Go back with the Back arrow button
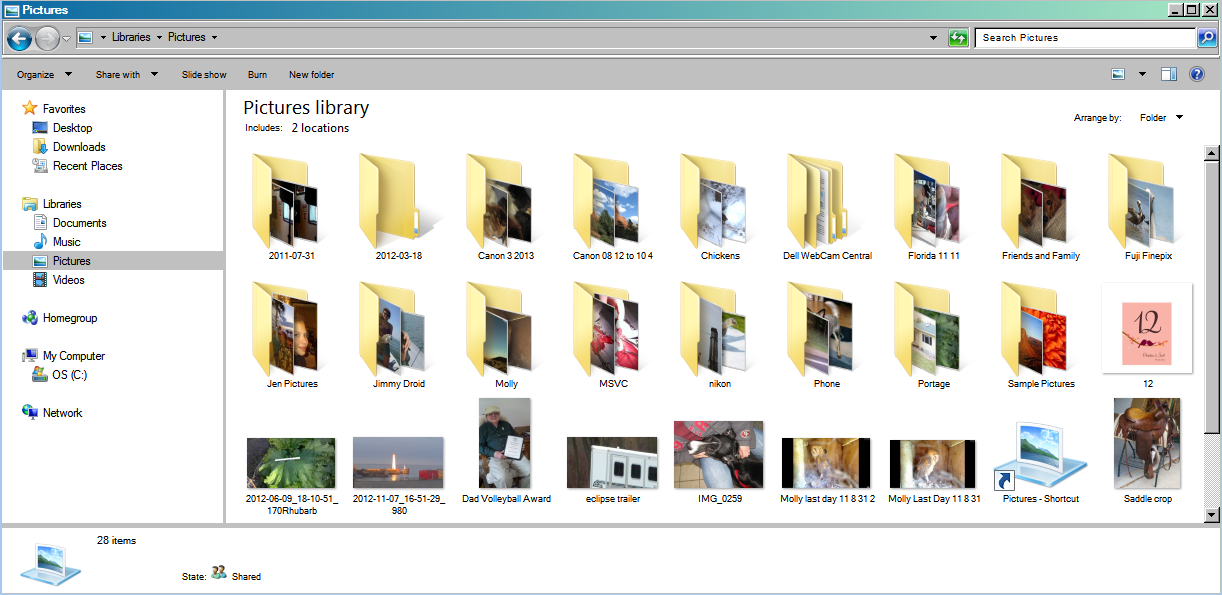Viewport: 1222px width, 595px height. (x=19, y=38)
